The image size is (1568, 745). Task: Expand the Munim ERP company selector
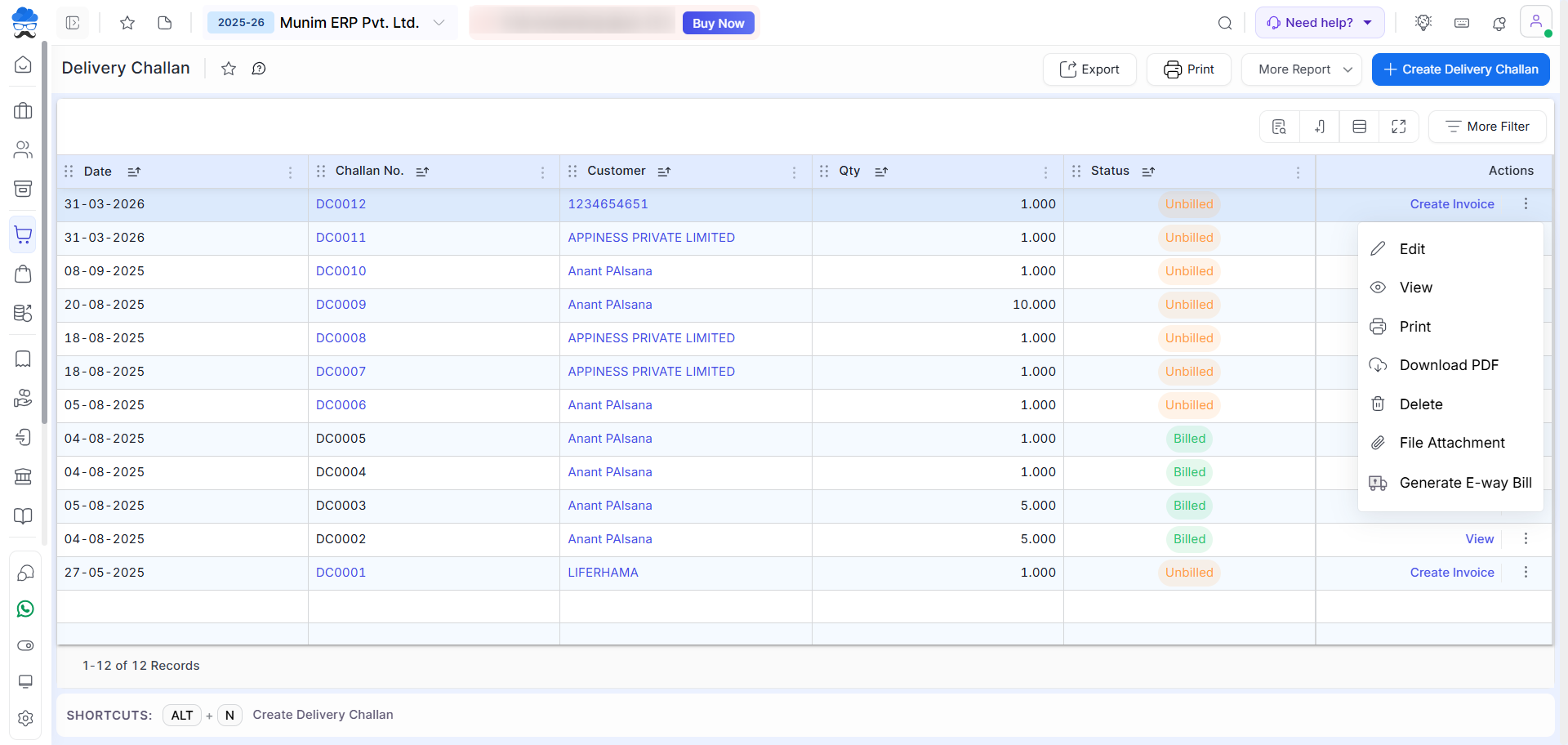[x=439, y=23]
